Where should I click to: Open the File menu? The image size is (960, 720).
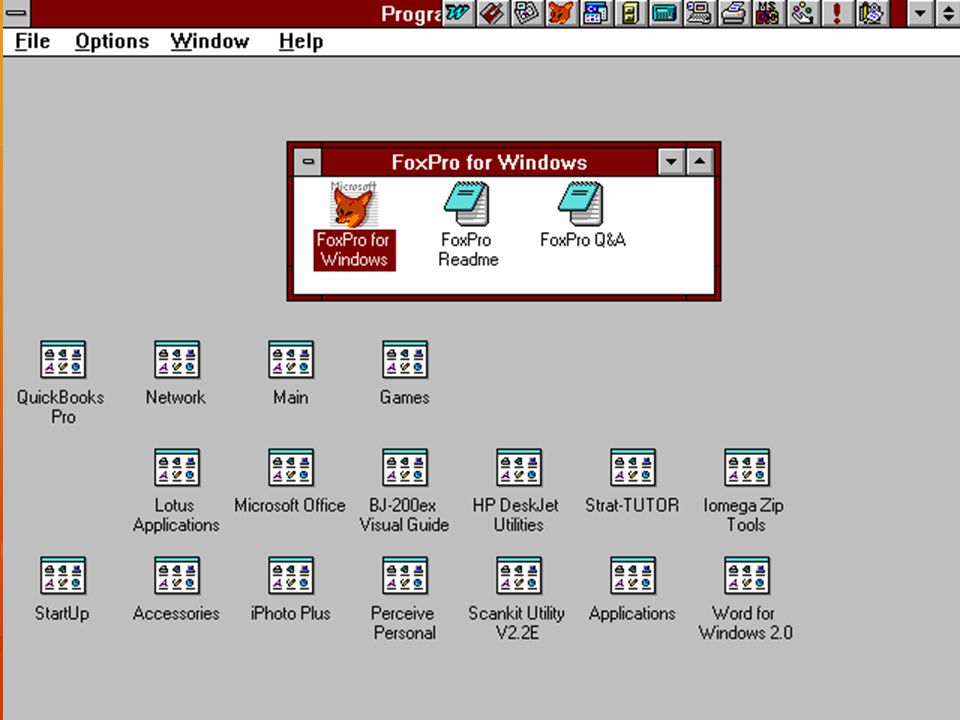coord(32,41)
